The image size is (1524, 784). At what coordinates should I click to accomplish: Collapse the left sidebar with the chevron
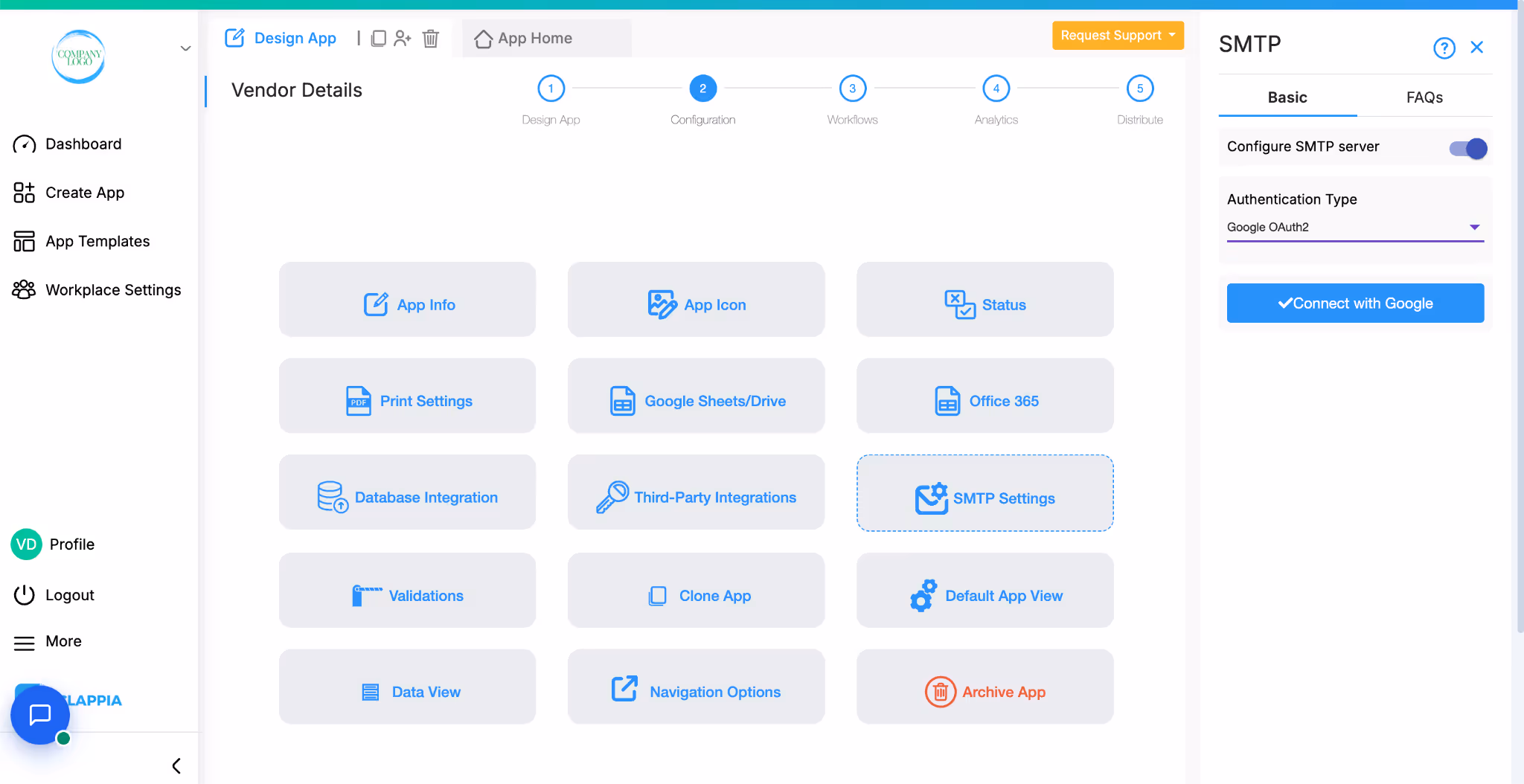[176, 765]
